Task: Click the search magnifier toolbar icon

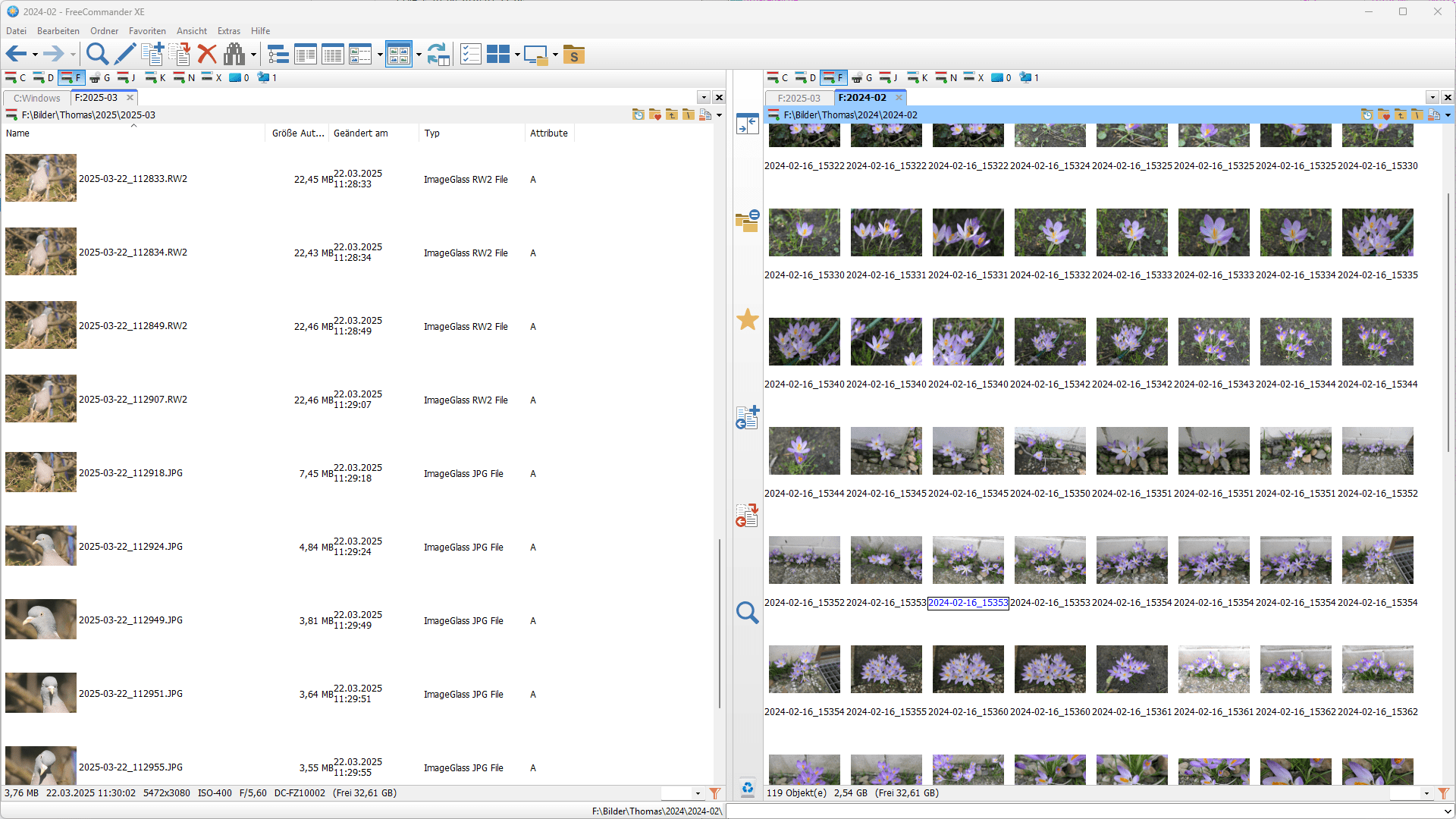Action: 97,54
